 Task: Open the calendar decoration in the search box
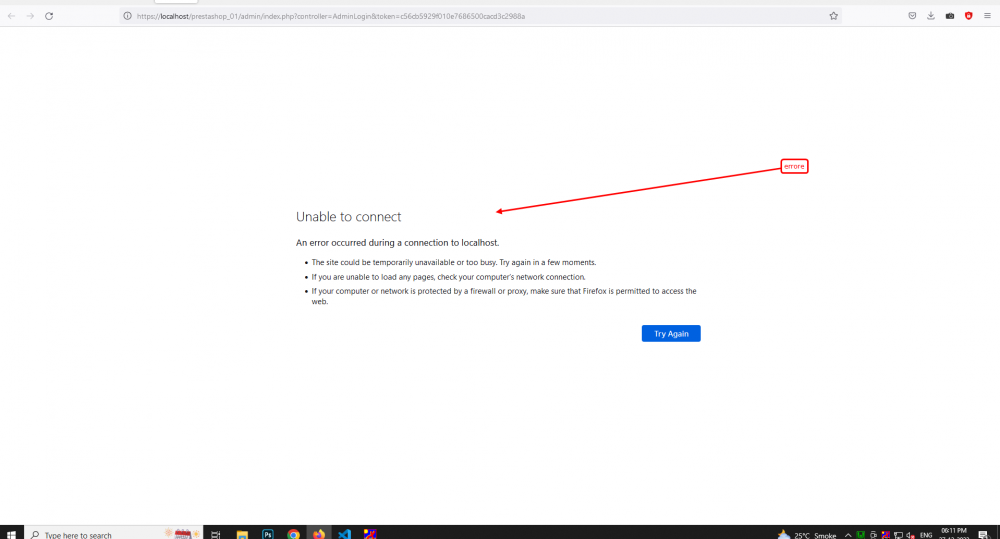[182, 533]
